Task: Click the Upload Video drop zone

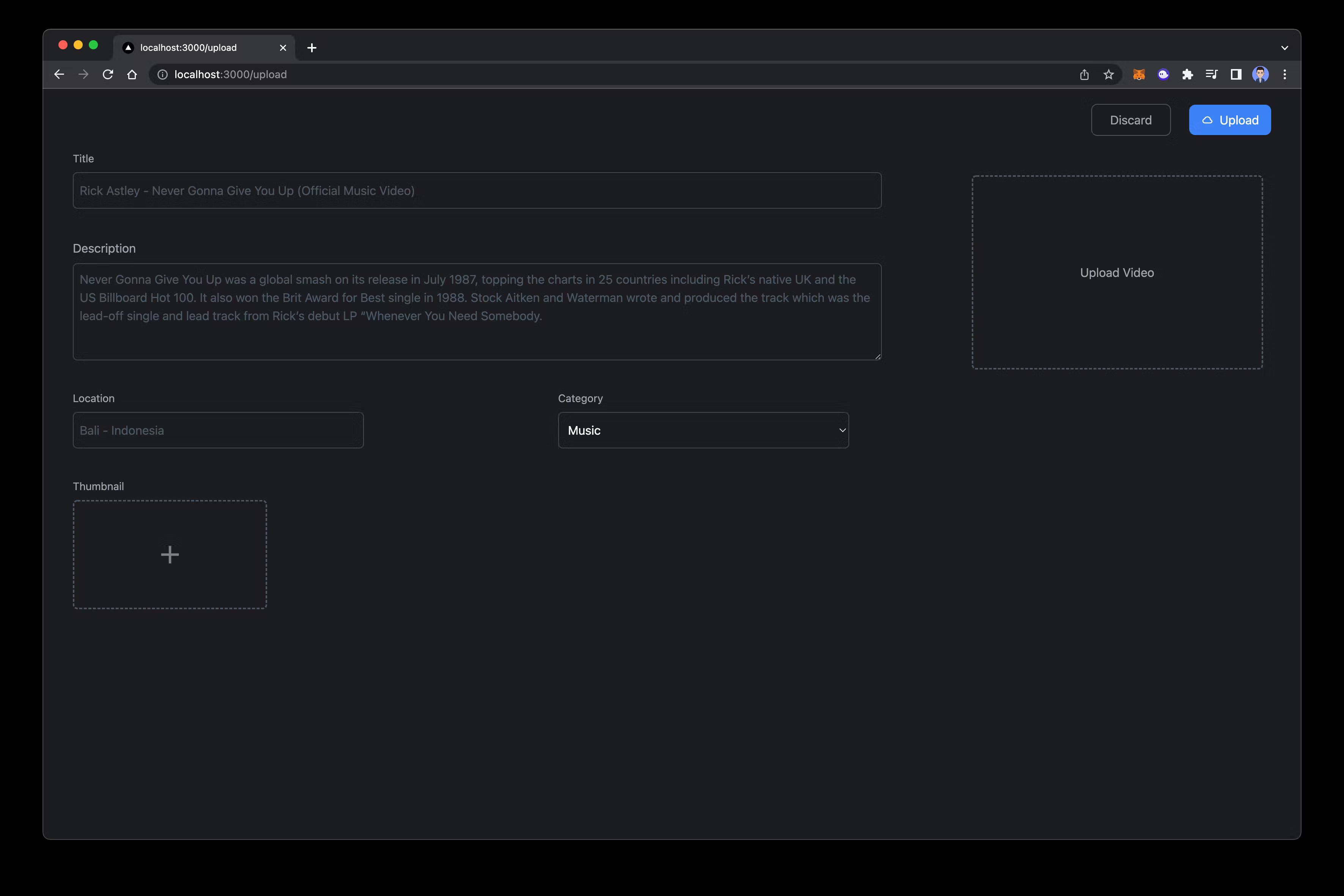Action: pyautogui.click(x=1117, y=273)
